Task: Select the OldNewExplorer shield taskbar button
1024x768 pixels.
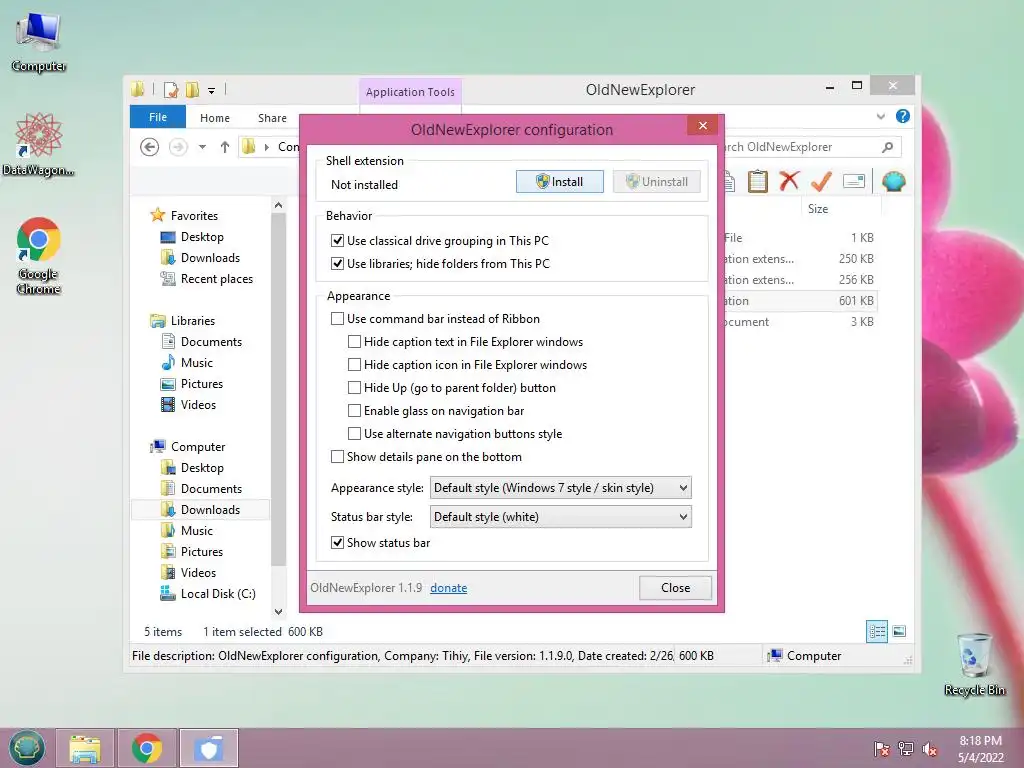Action: click(x=209, y=748)
